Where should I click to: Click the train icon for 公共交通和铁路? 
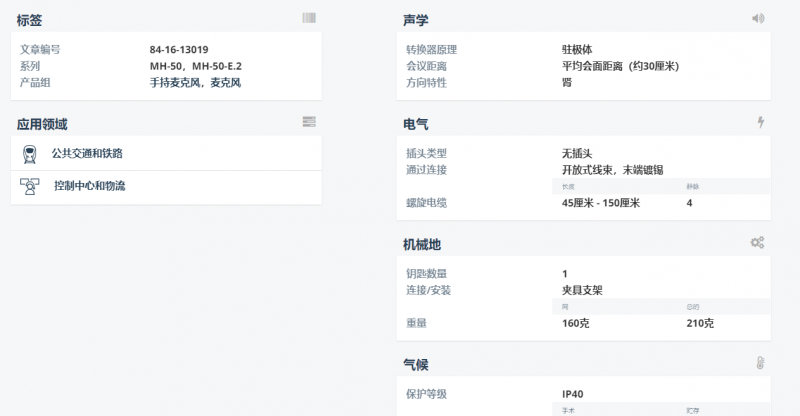coord(29,154)
